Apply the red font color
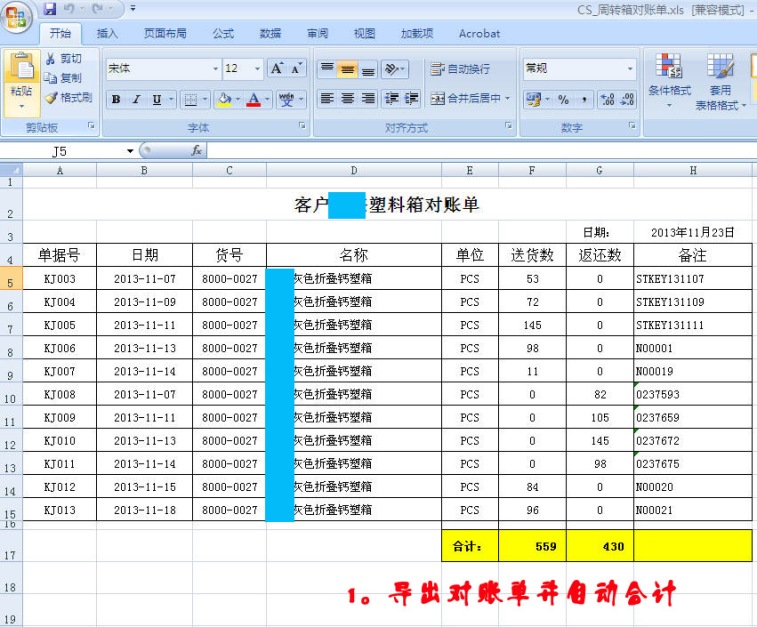The image size is (757, 627). pyautogui.click(x=253, y=99)
